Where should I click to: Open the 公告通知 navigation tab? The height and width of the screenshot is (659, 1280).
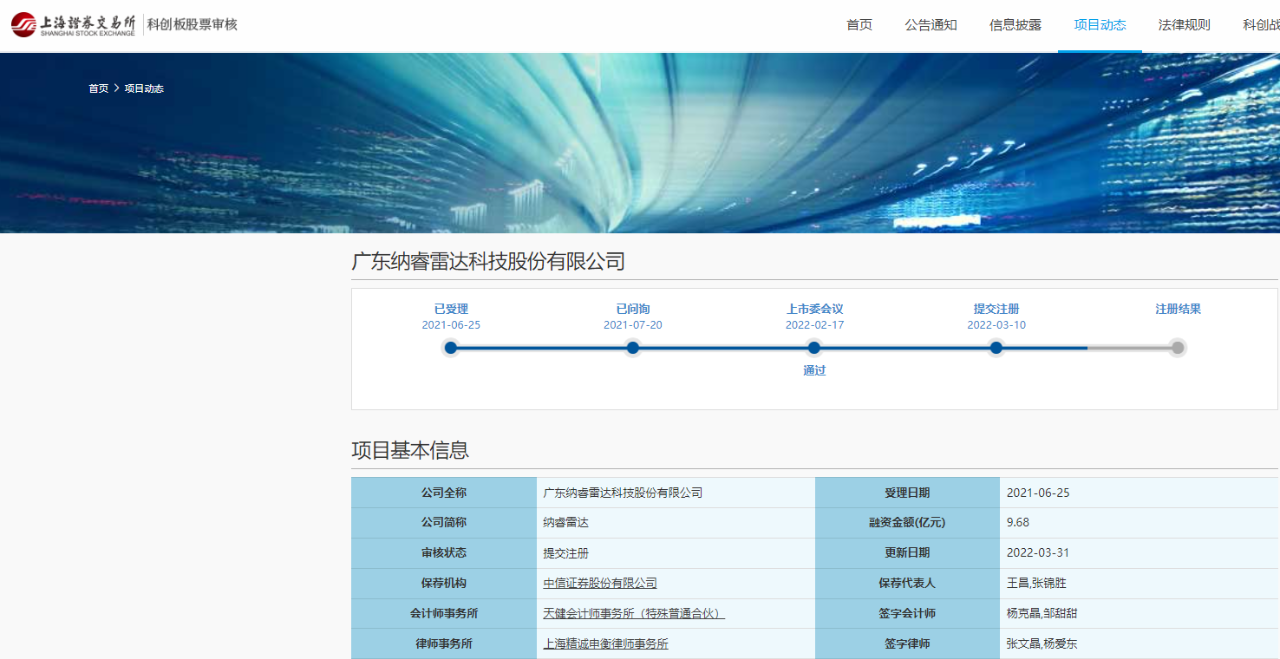click(930, 25)
